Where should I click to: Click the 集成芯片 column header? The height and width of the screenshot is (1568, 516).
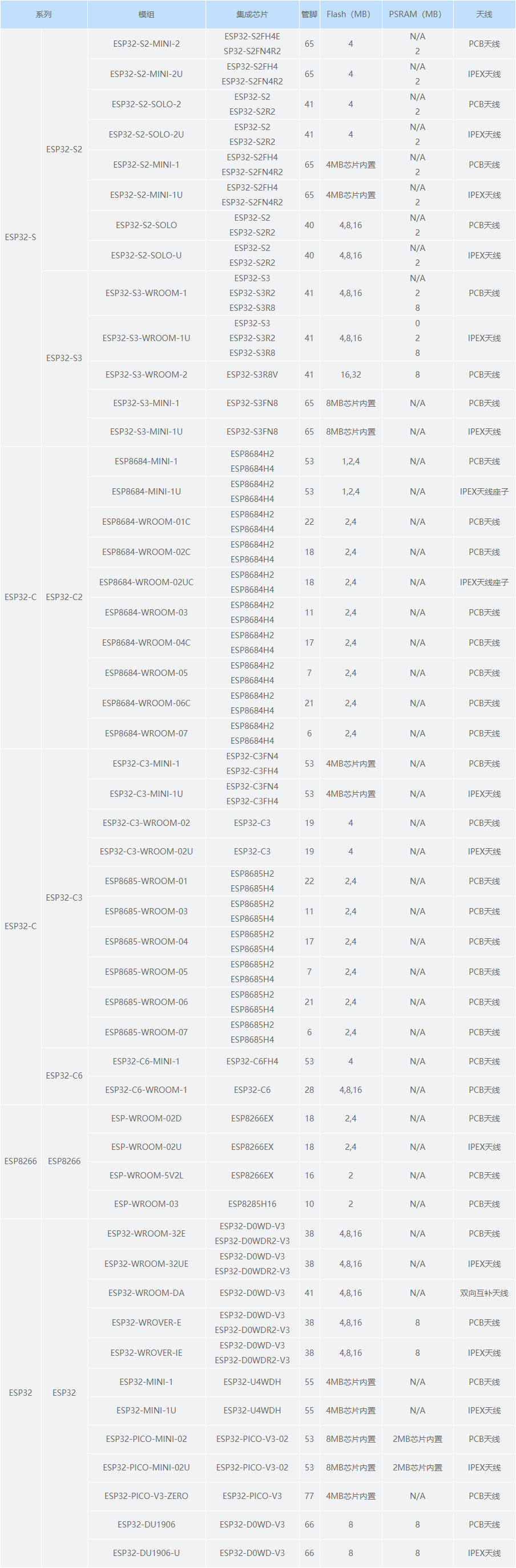tap(252, 14)
